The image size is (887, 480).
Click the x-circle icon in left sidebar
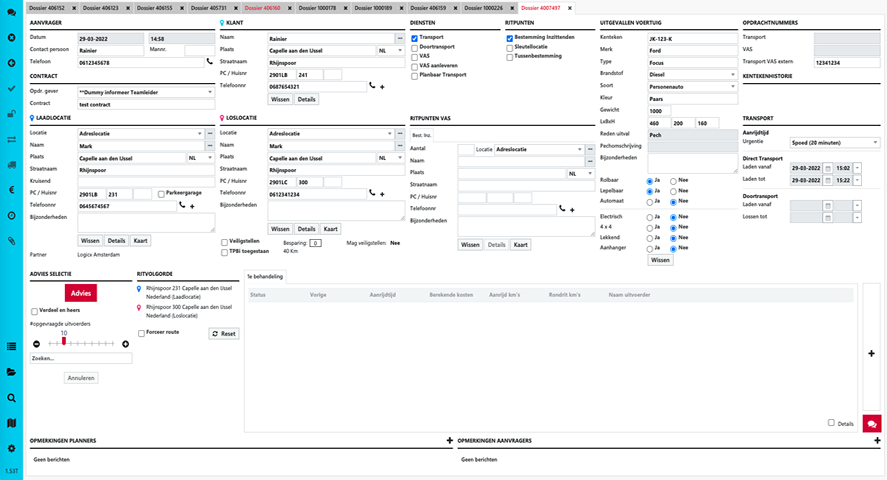pyautogui.click(x=11, y=37)
